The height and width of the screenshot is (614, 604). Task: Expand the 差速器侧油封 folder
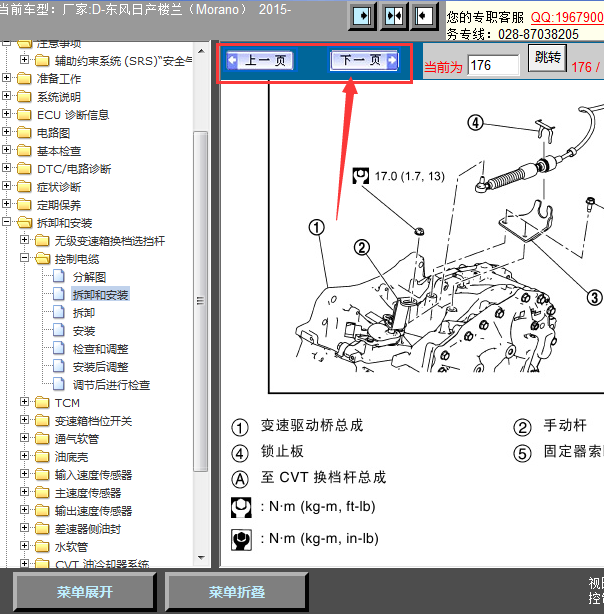pos(24,528)
